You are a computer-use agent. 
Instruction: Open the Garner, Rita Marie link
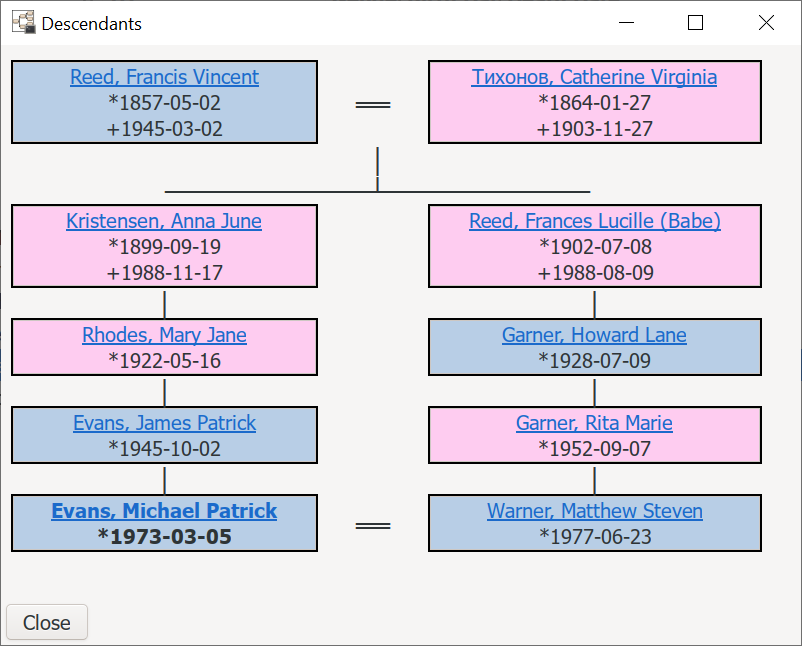[x=594, y=424]
